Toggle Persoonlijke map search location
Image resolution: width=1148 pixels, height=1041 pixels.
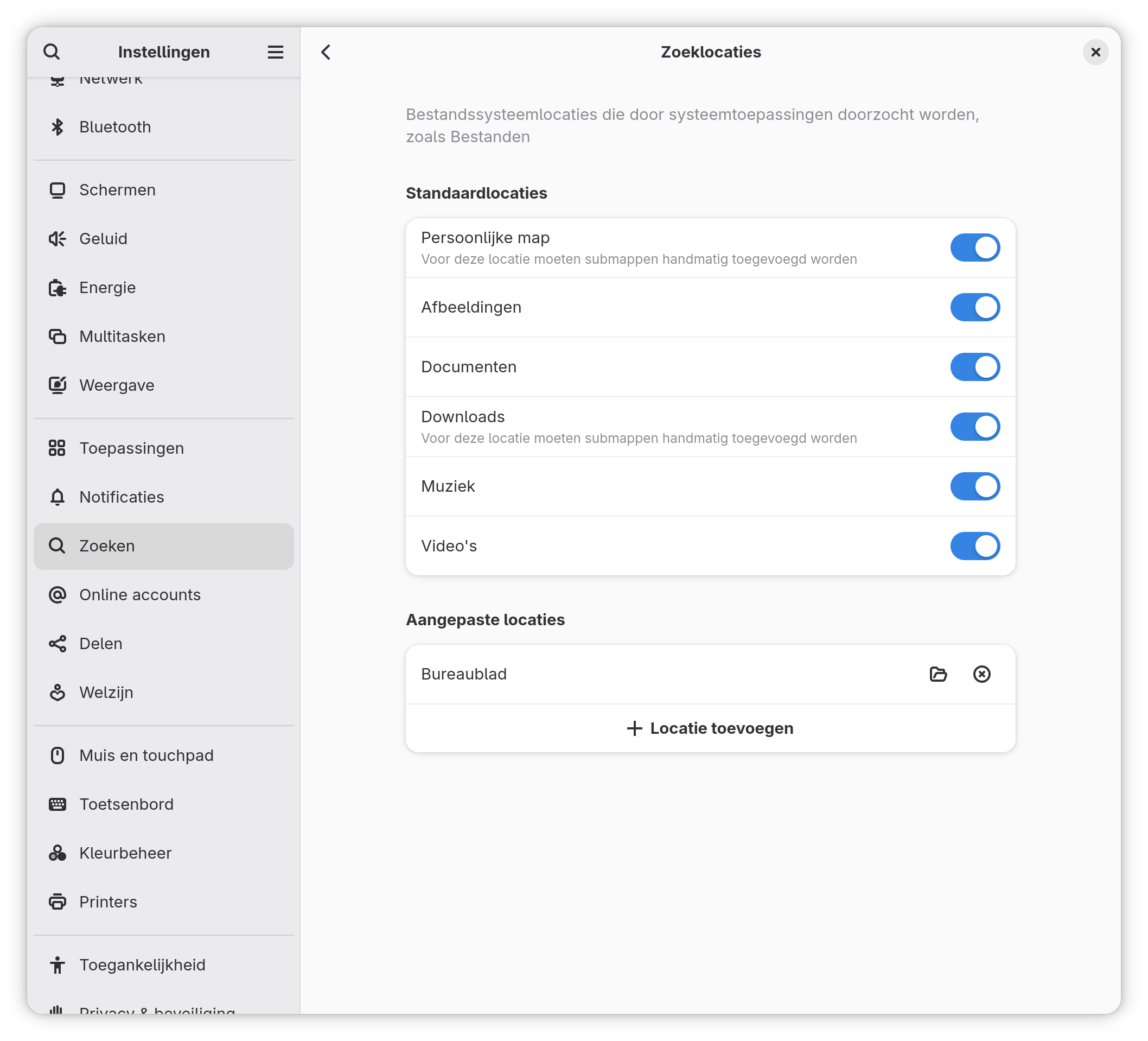975,247
